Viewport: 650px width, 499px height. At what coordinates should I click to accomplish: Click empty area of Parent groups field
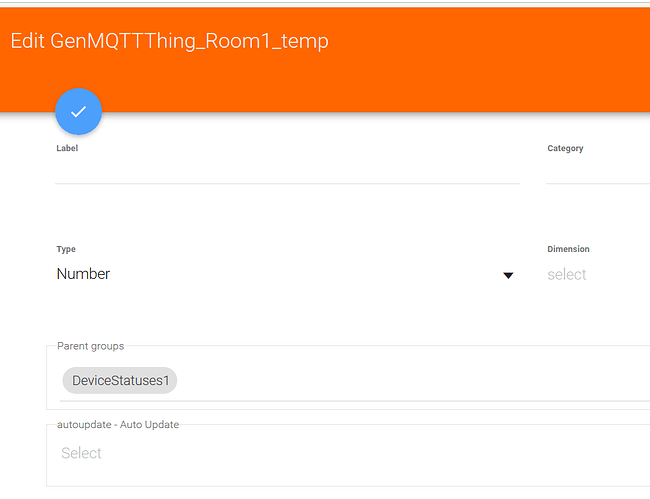click(x=410, y=381)
